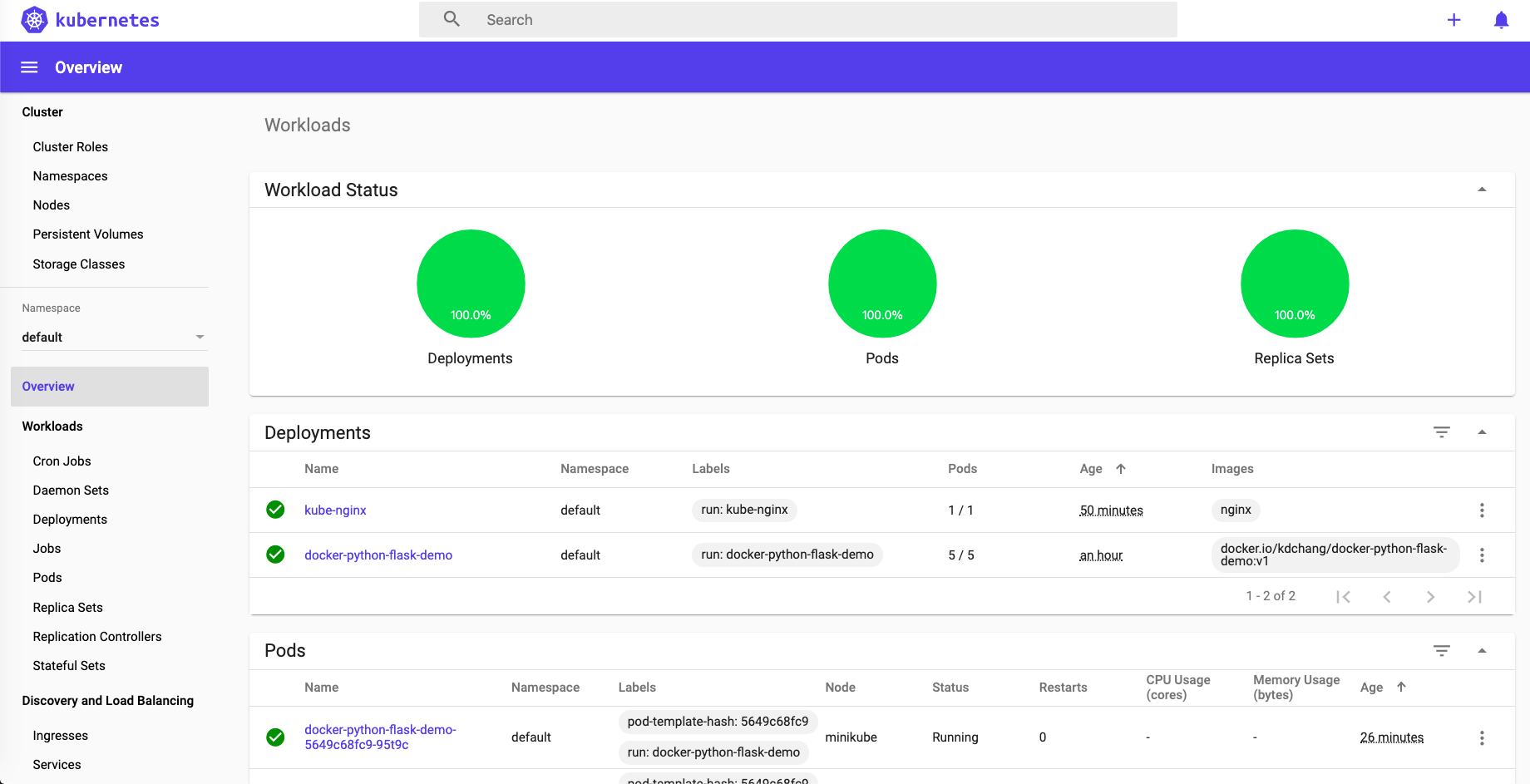Open the kube-nginx deployment link

pyautogui.click(x=335, y=510)
